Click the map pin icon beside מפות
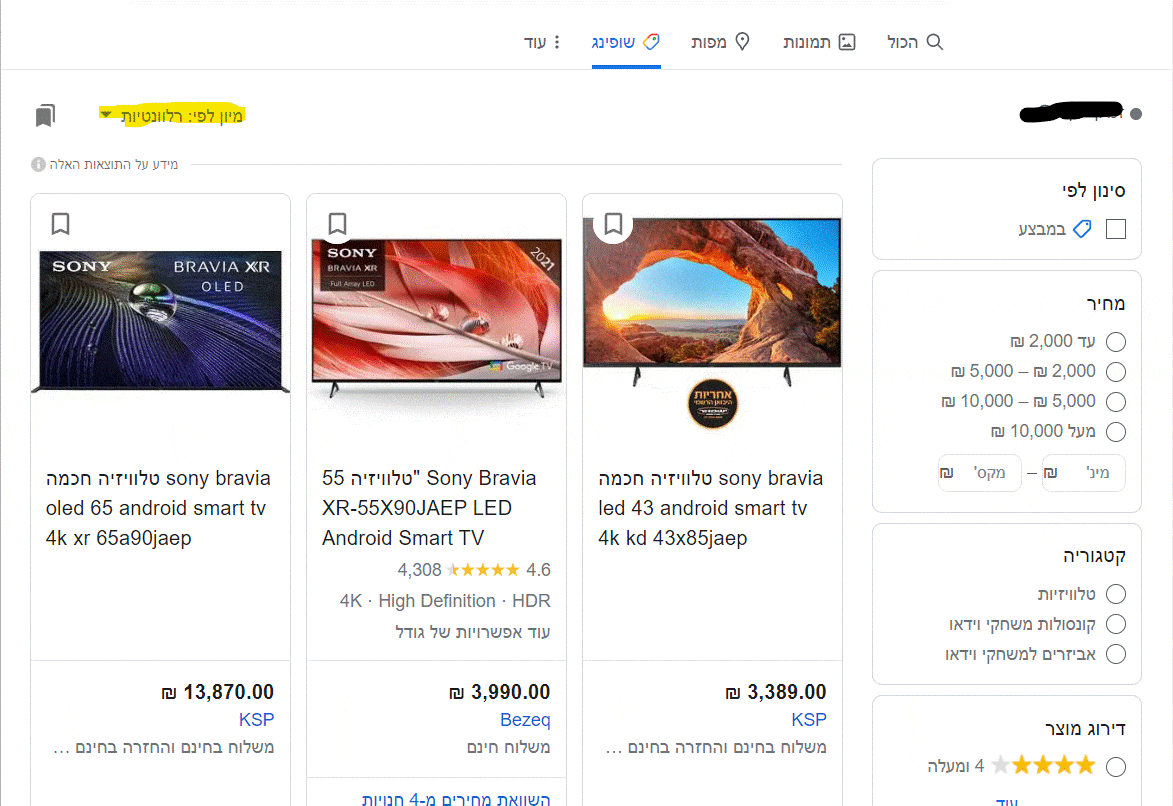Viewport: 1173px width, 806px height. 742,42
